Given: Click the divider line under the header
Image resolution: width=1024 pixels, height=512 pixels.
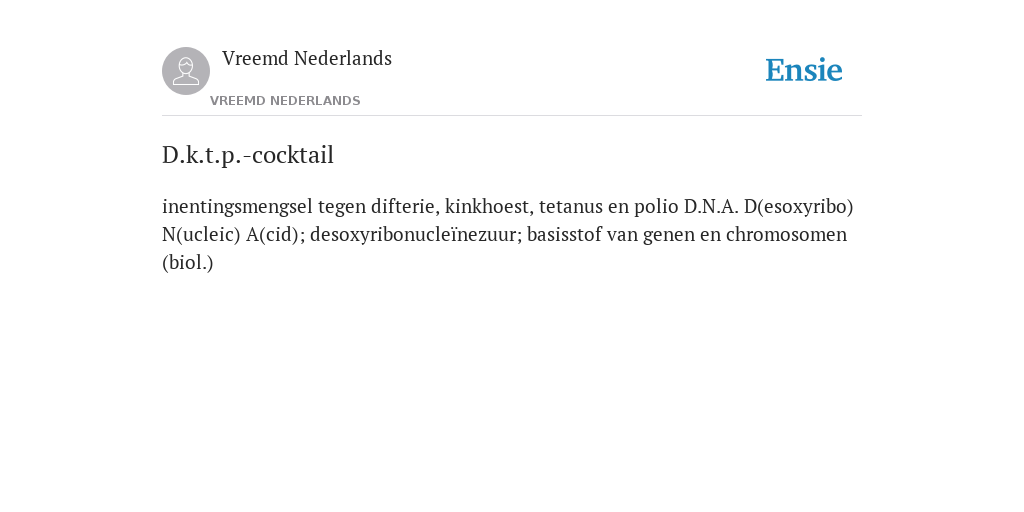Looking at the screenshot, I should pyautogui.click(x=512, y=116).
